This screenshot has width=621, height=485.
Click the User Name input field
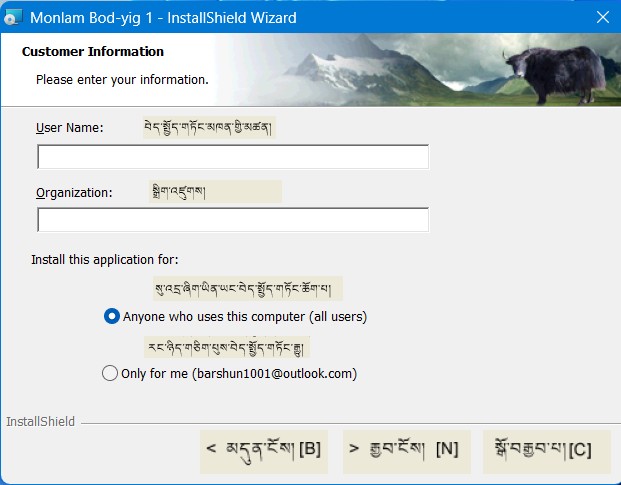tap(233, 157)
